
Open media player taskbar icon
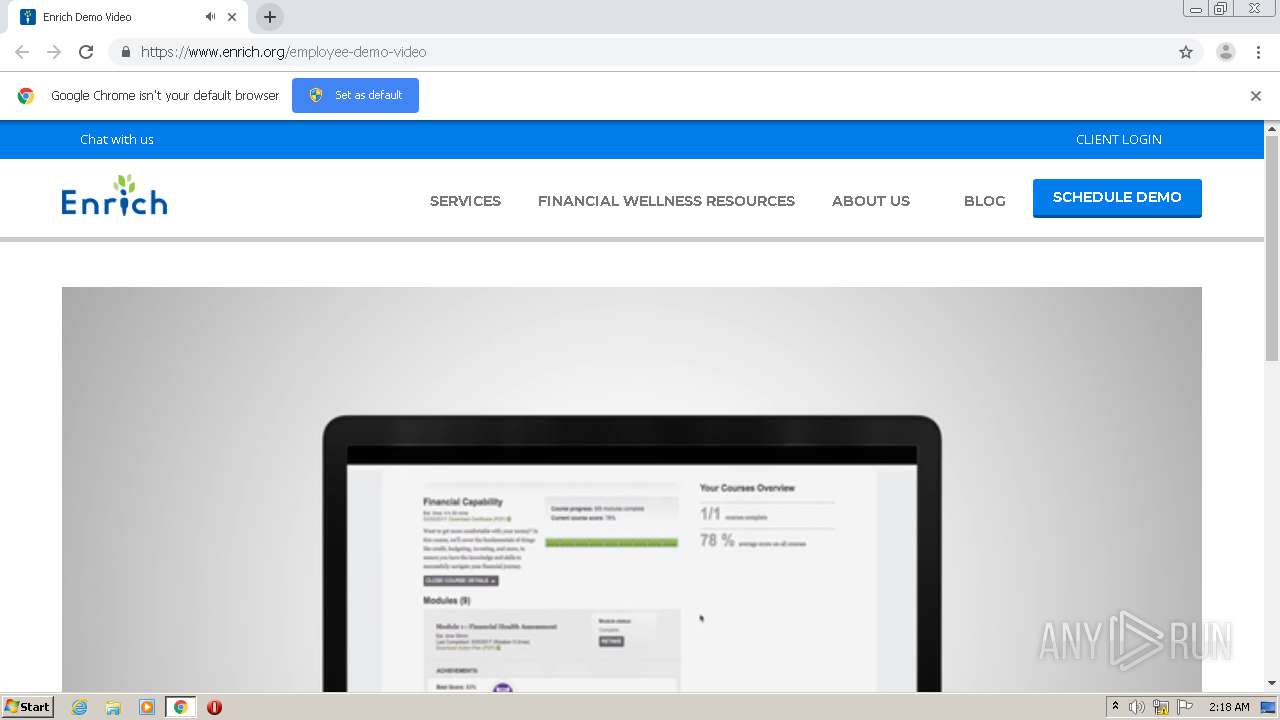(146, 707)
